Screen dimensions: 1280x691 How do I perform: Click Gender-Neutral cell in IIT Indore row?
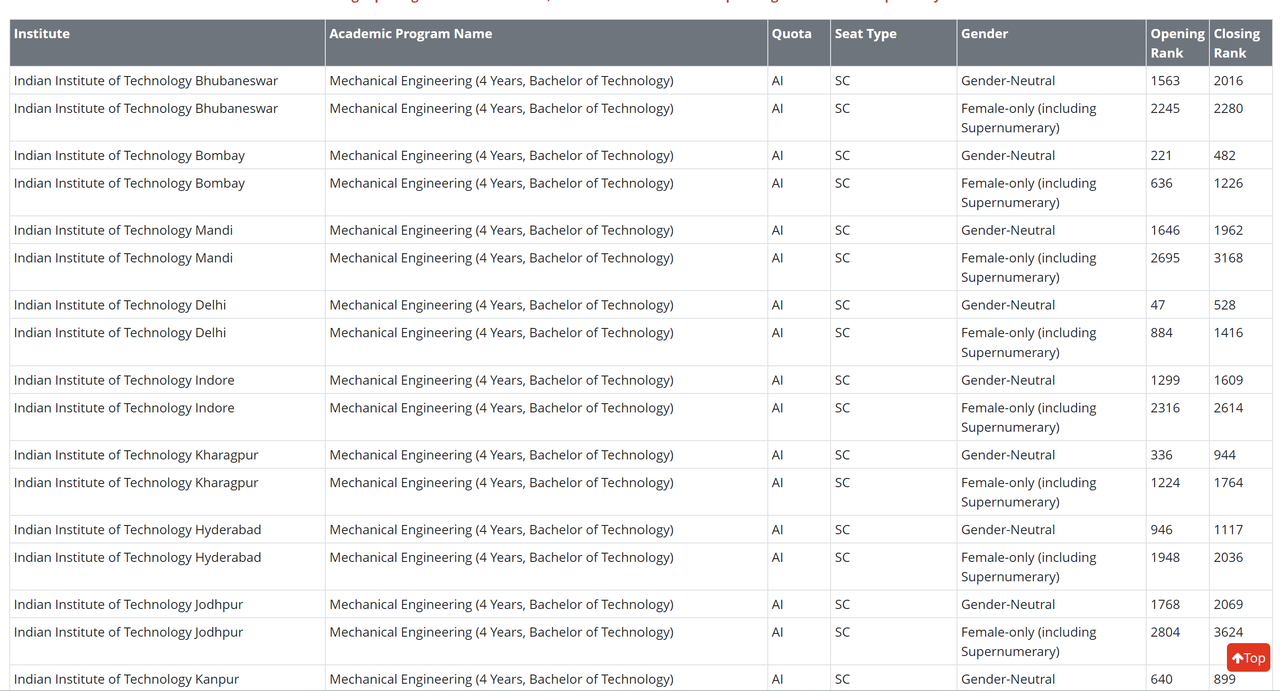pyautogui.click(x=1051, y=380)
